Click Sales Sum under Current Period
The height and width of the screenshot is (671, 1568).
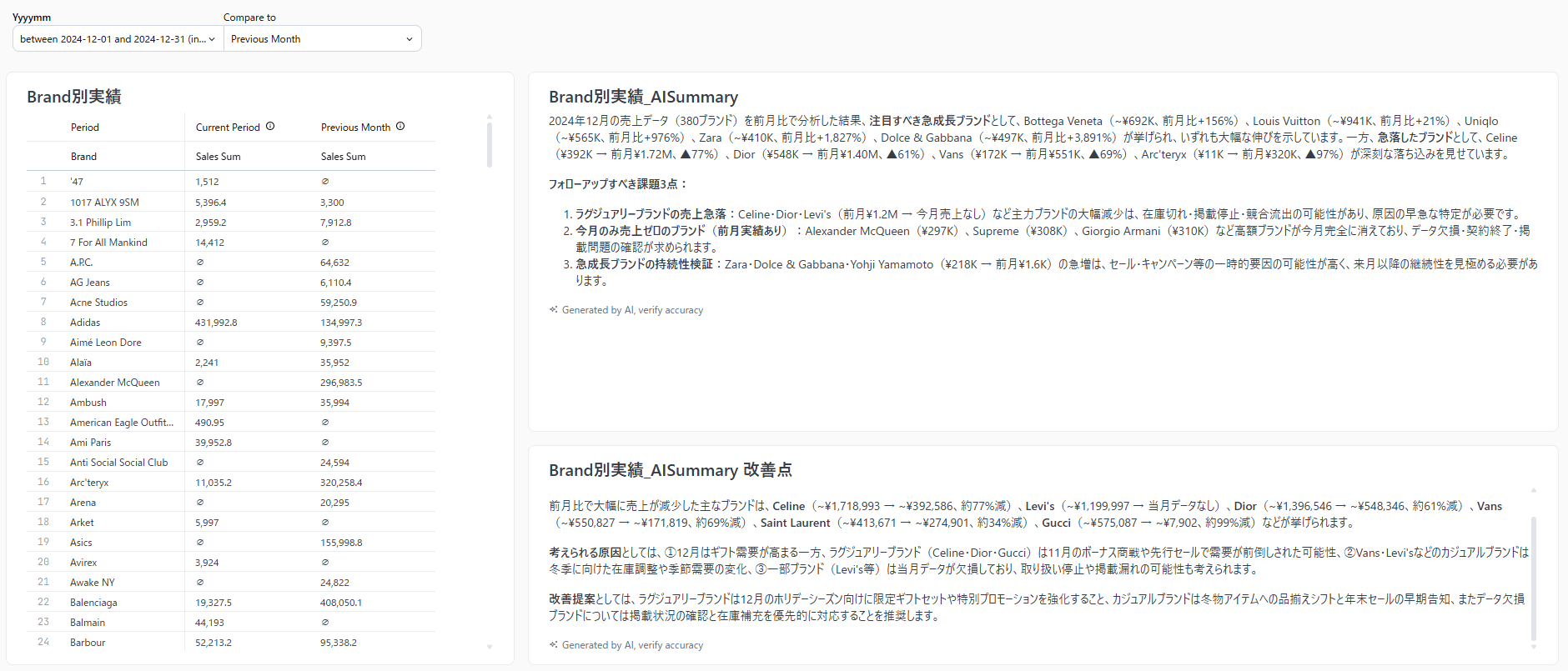pos(218,157)
